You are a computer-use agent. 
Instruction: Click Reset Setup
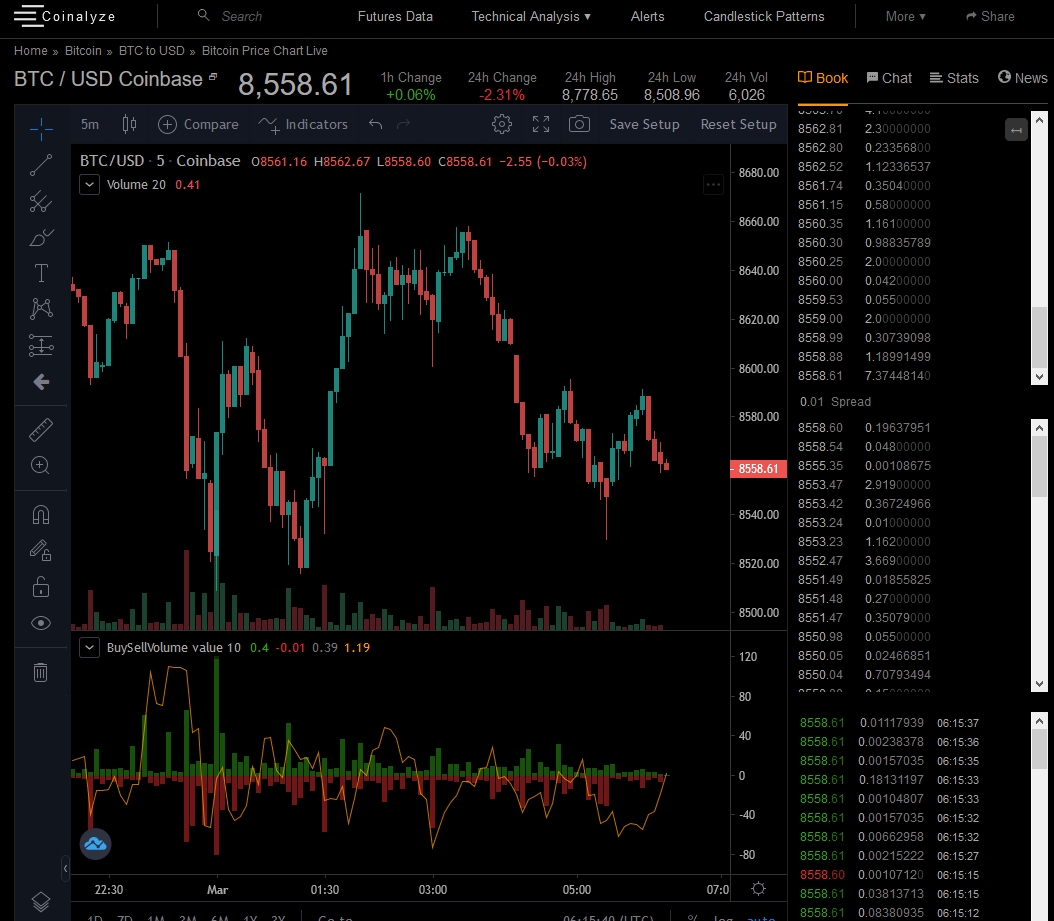(x=738, y=124)
